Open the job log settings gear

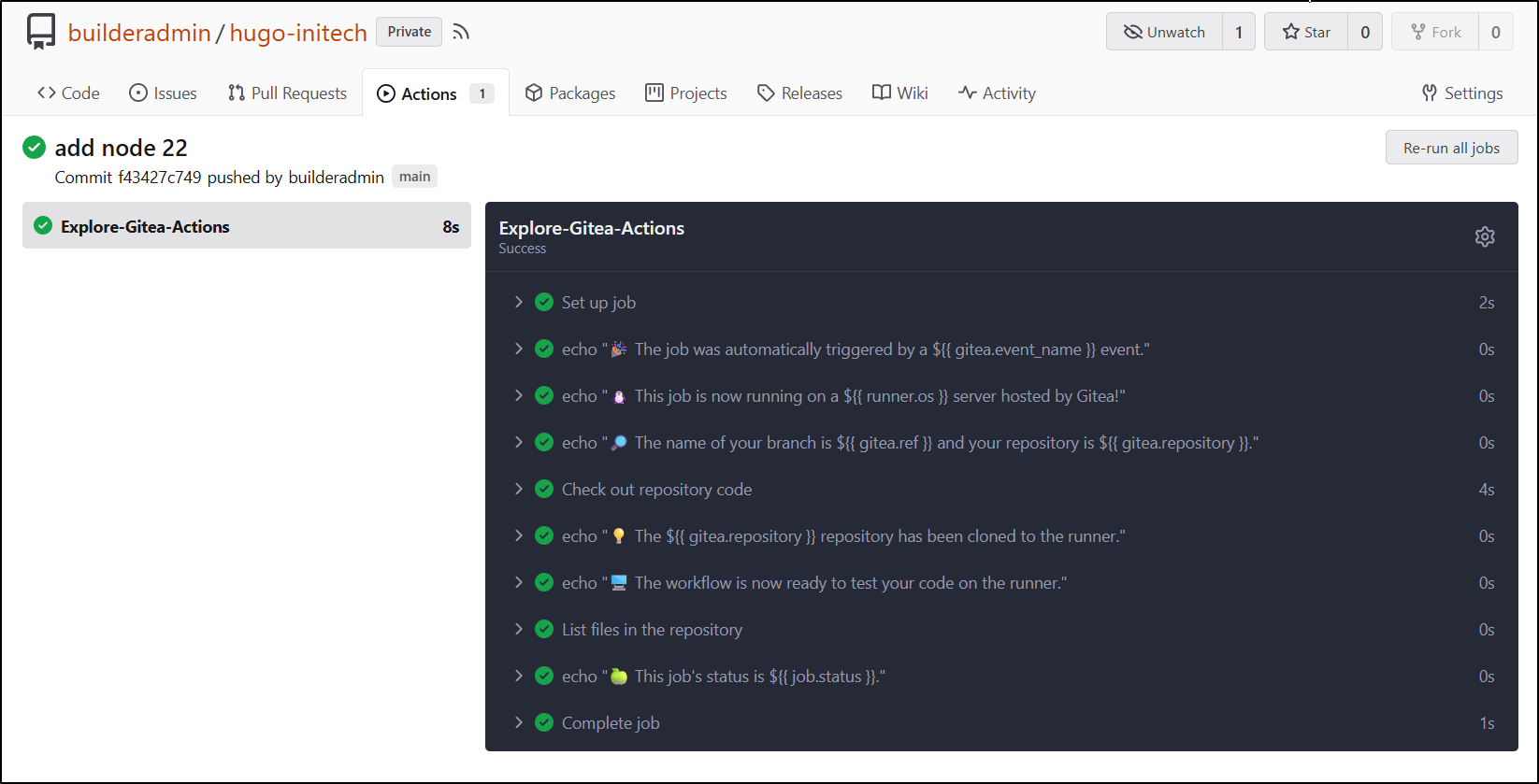[1485, 236]
